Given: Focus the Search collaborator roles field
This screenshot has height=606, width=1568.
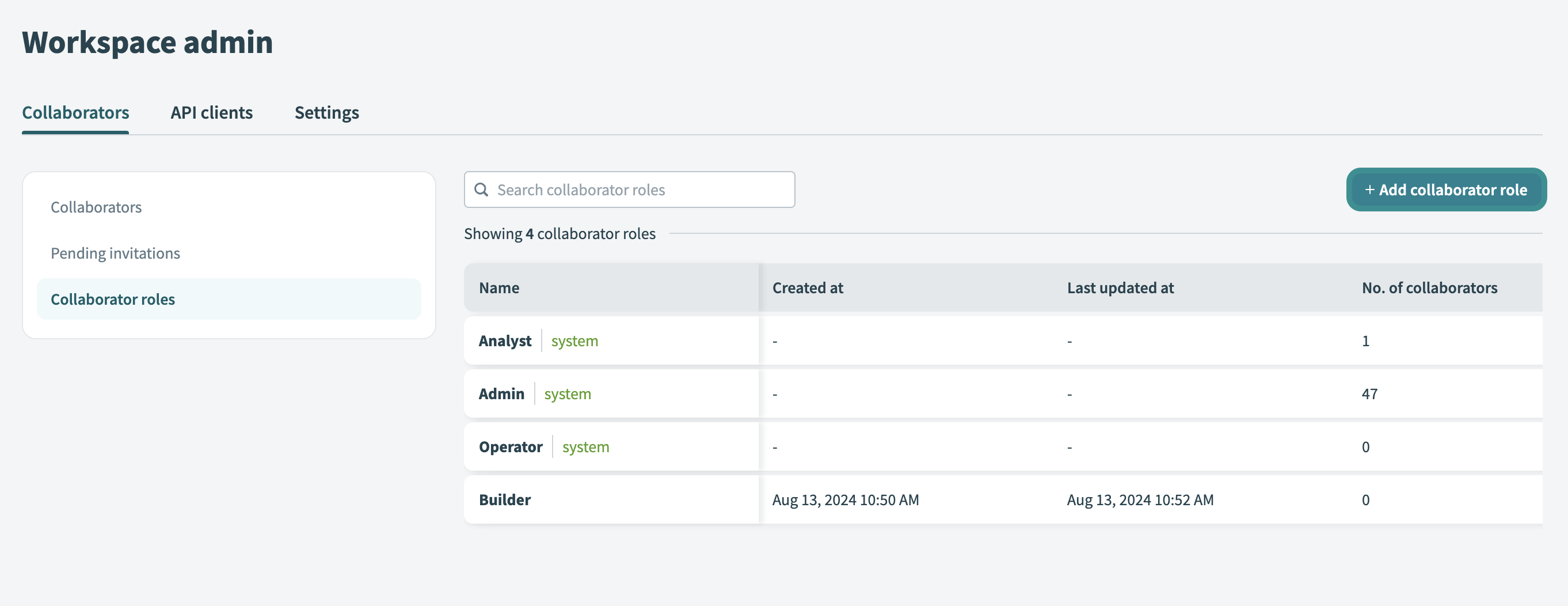Looking at the screenshot, I should pos(629,190).
